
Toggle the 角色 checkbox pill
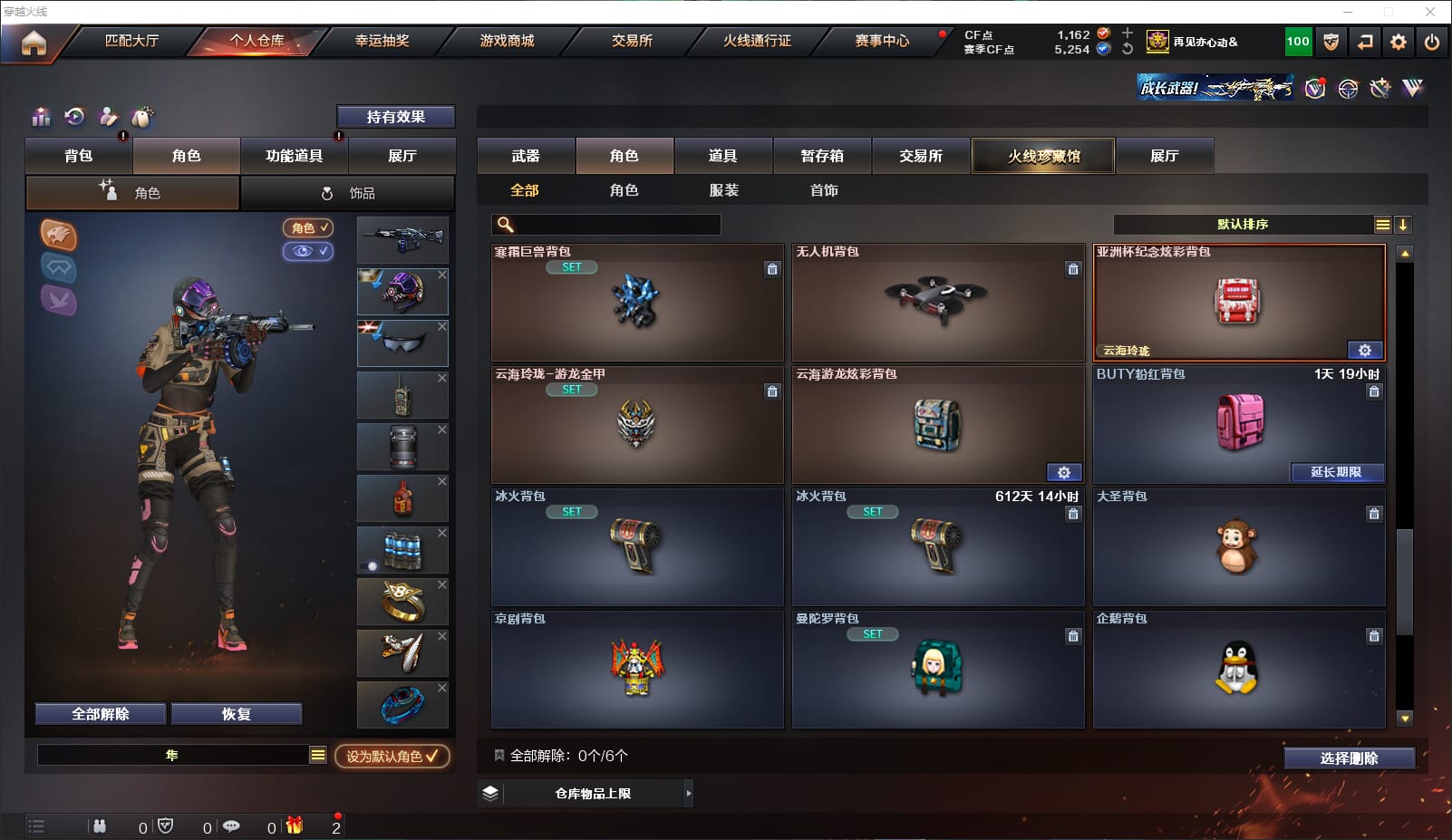tap(308, 228)
